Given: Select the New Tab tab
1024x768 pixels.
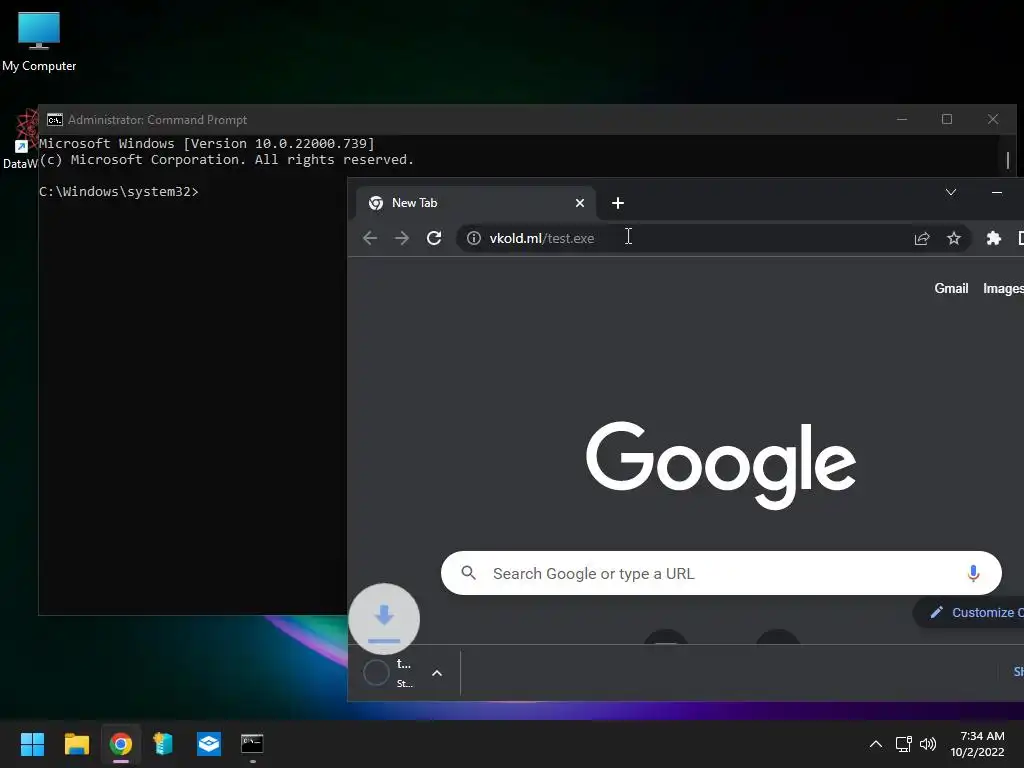Looking at the screenshot, I should click(x=475, y=203).
